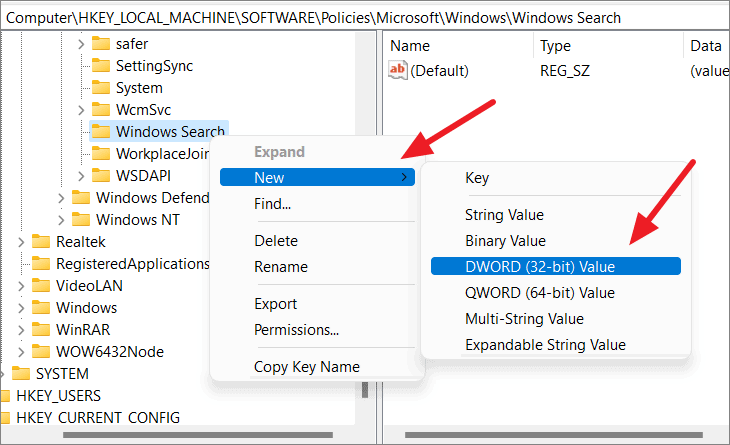Expand the WSDAPI key
730x445 pixels.
81,176
